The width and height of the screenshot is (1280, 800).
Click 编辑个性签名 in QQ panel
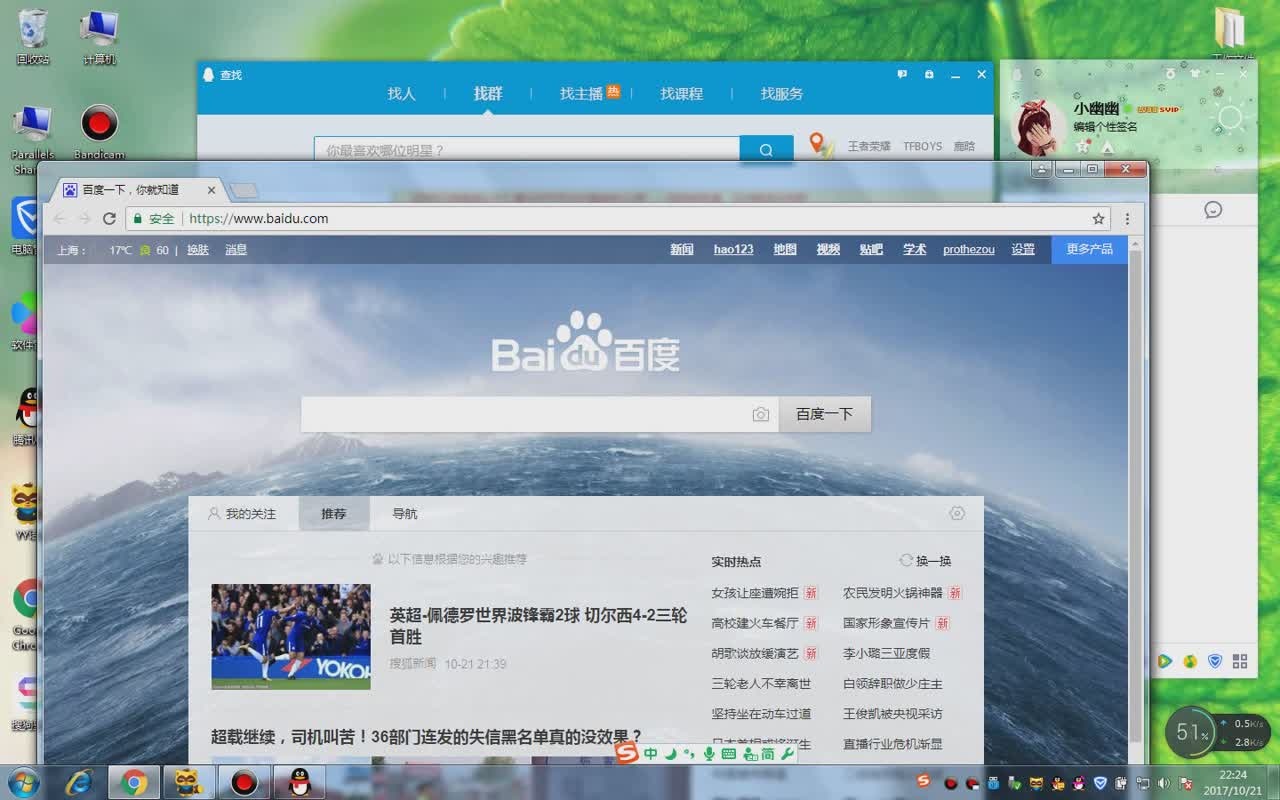click(1105, 127)
